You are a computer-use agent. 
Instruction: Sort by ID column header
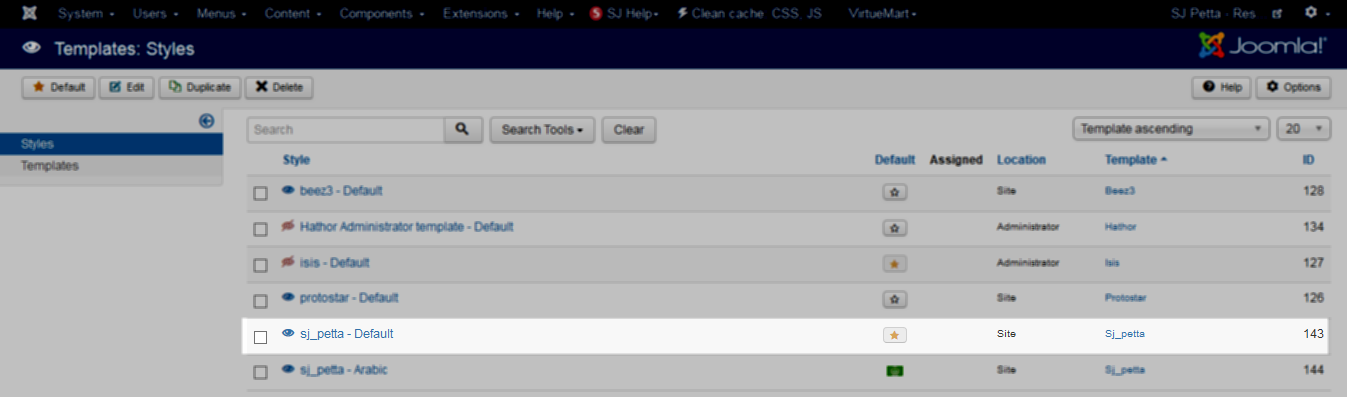click(x=1308, y=160)
